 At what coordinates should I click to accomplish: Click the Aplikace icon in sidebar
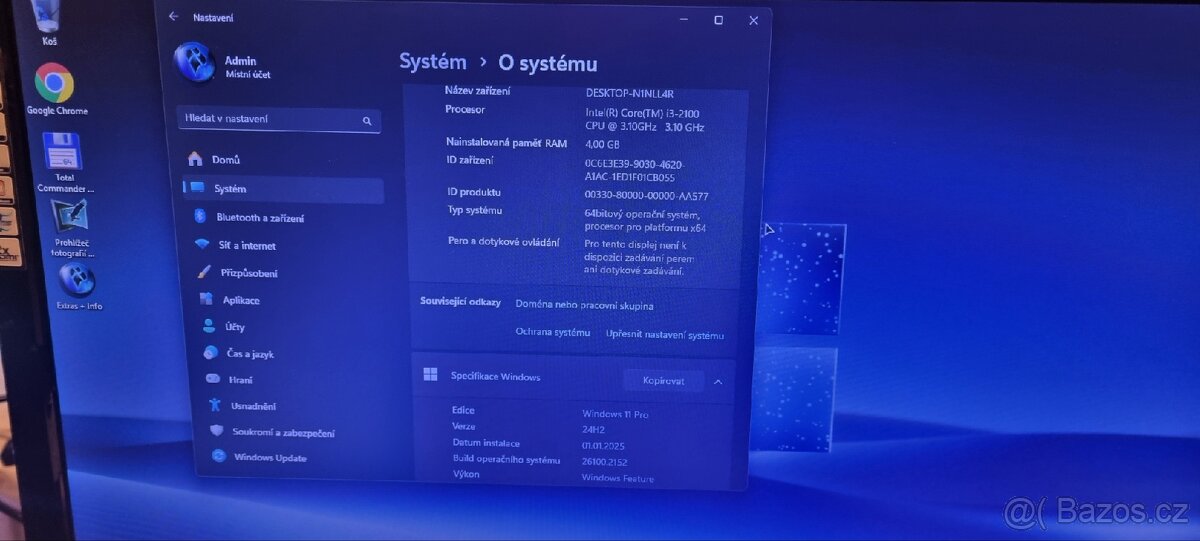coord(205,299)
